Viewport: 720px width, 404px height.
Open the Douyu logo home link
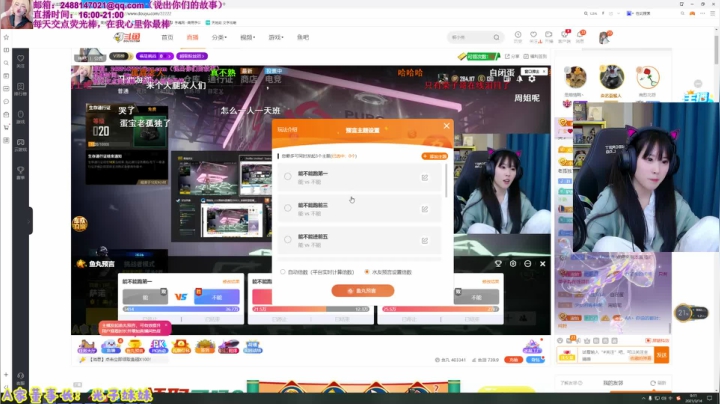(127, 37)
